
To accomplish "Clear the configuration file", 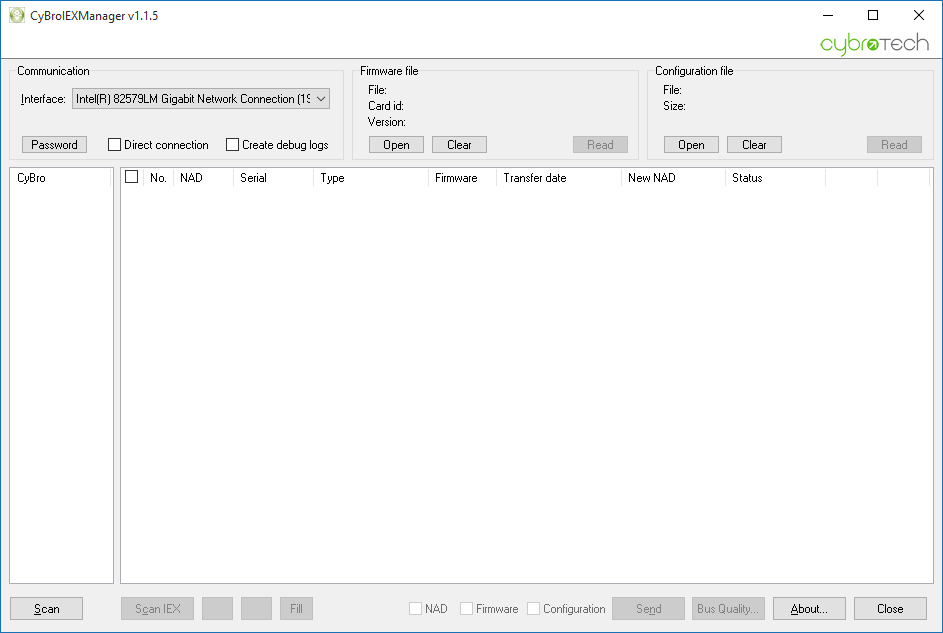I will (754, 145).
